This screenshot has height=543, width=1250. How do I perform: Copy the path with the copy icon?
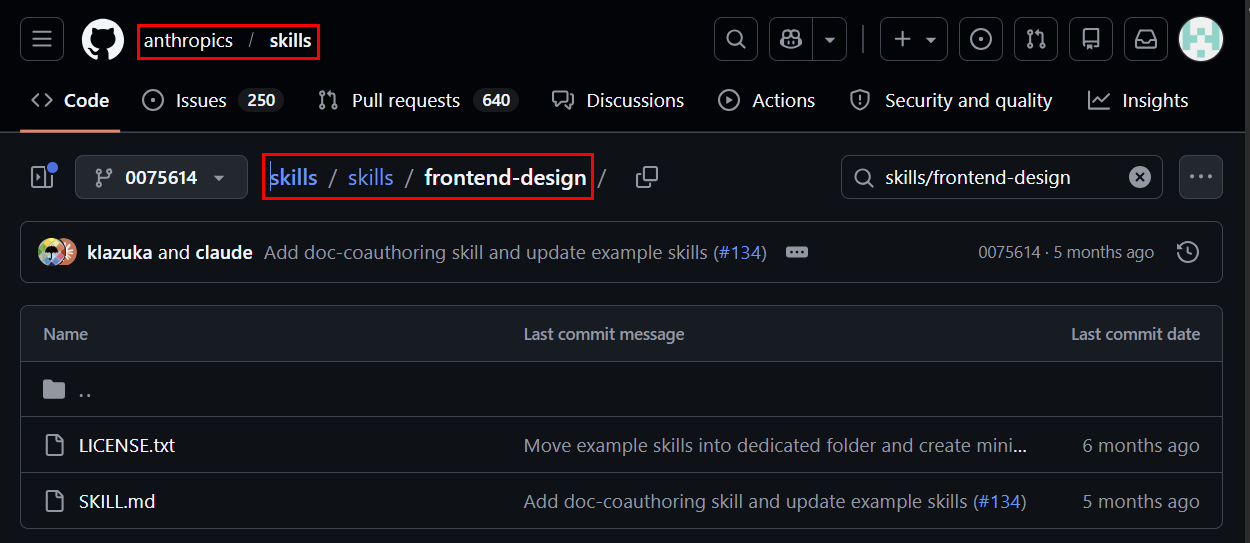click(647, 177)
